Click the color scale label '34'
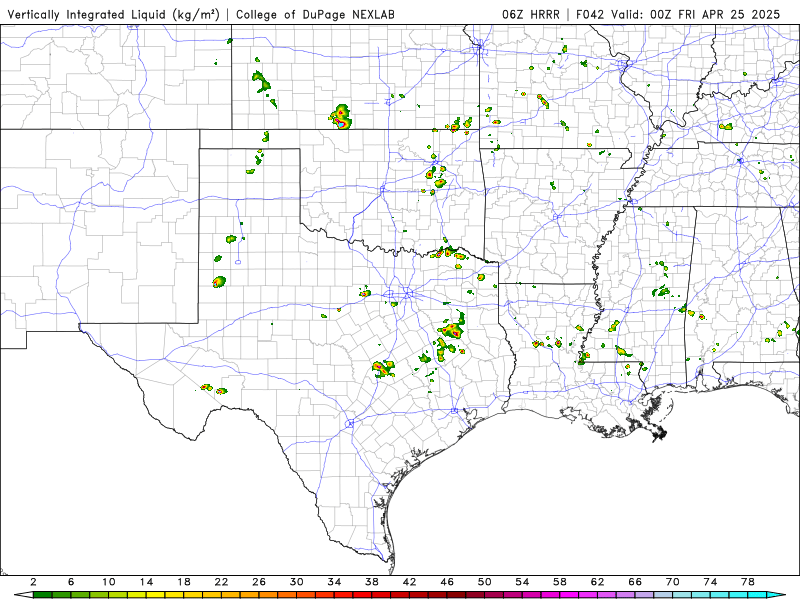The image size is (800, 600). (334, 582)
